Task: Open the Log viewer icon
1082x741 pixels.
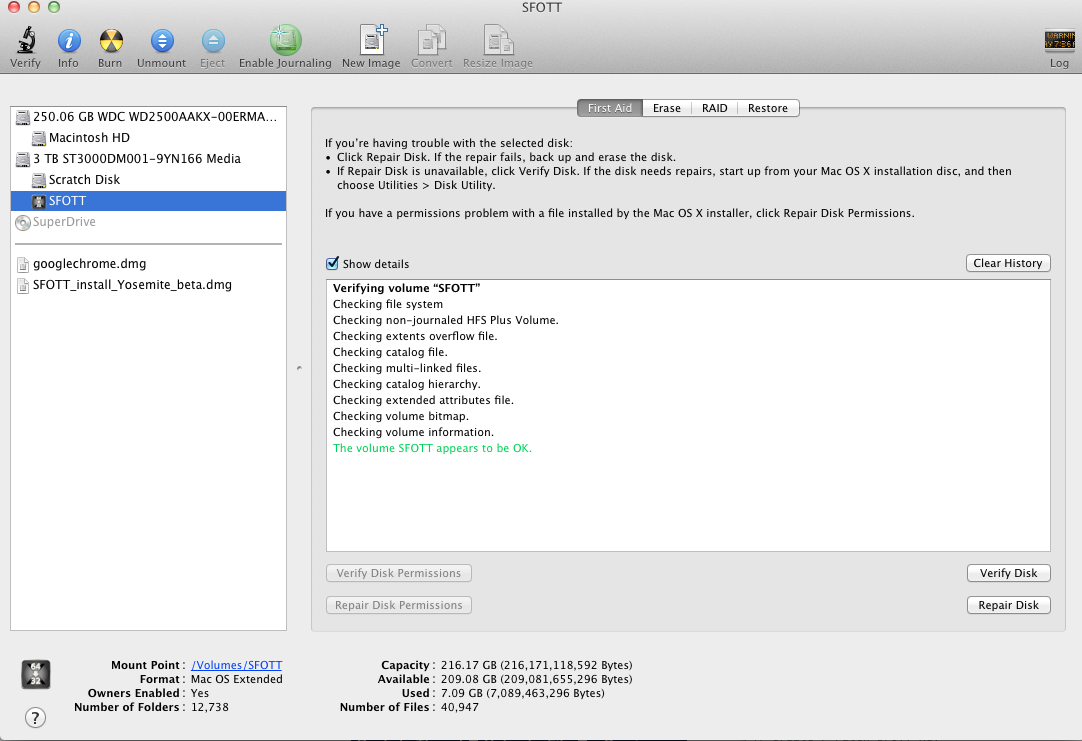Action: click(x=1059, y=41)
